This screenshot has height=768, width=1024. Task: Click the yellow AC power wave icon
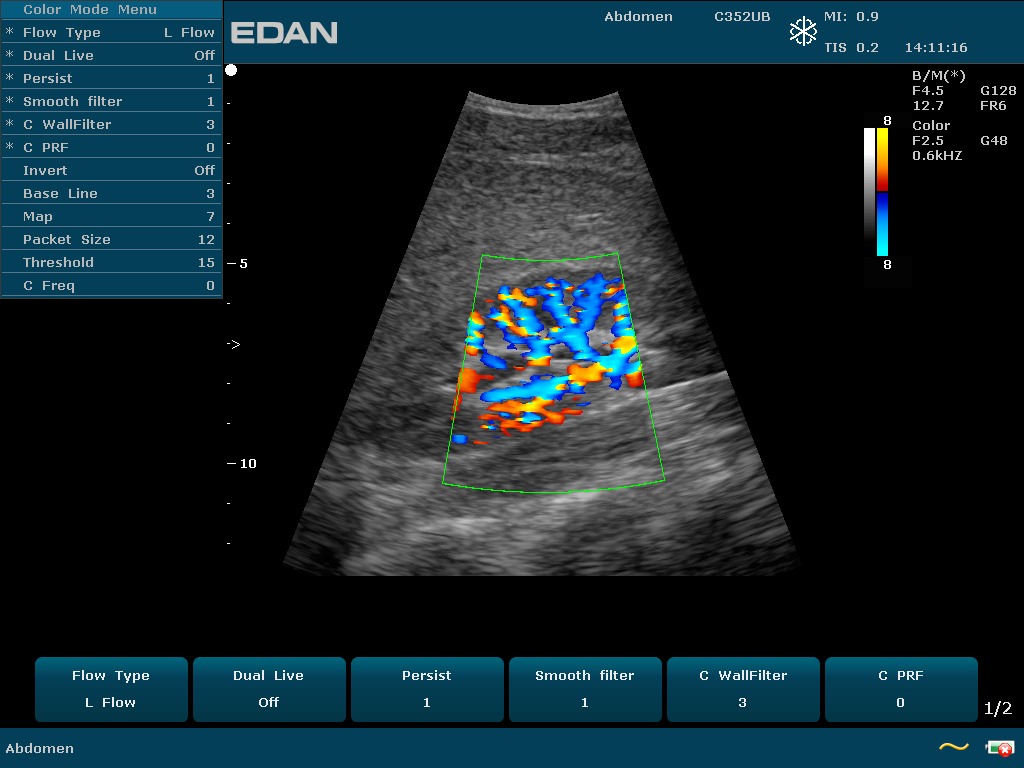coord(953,747)
